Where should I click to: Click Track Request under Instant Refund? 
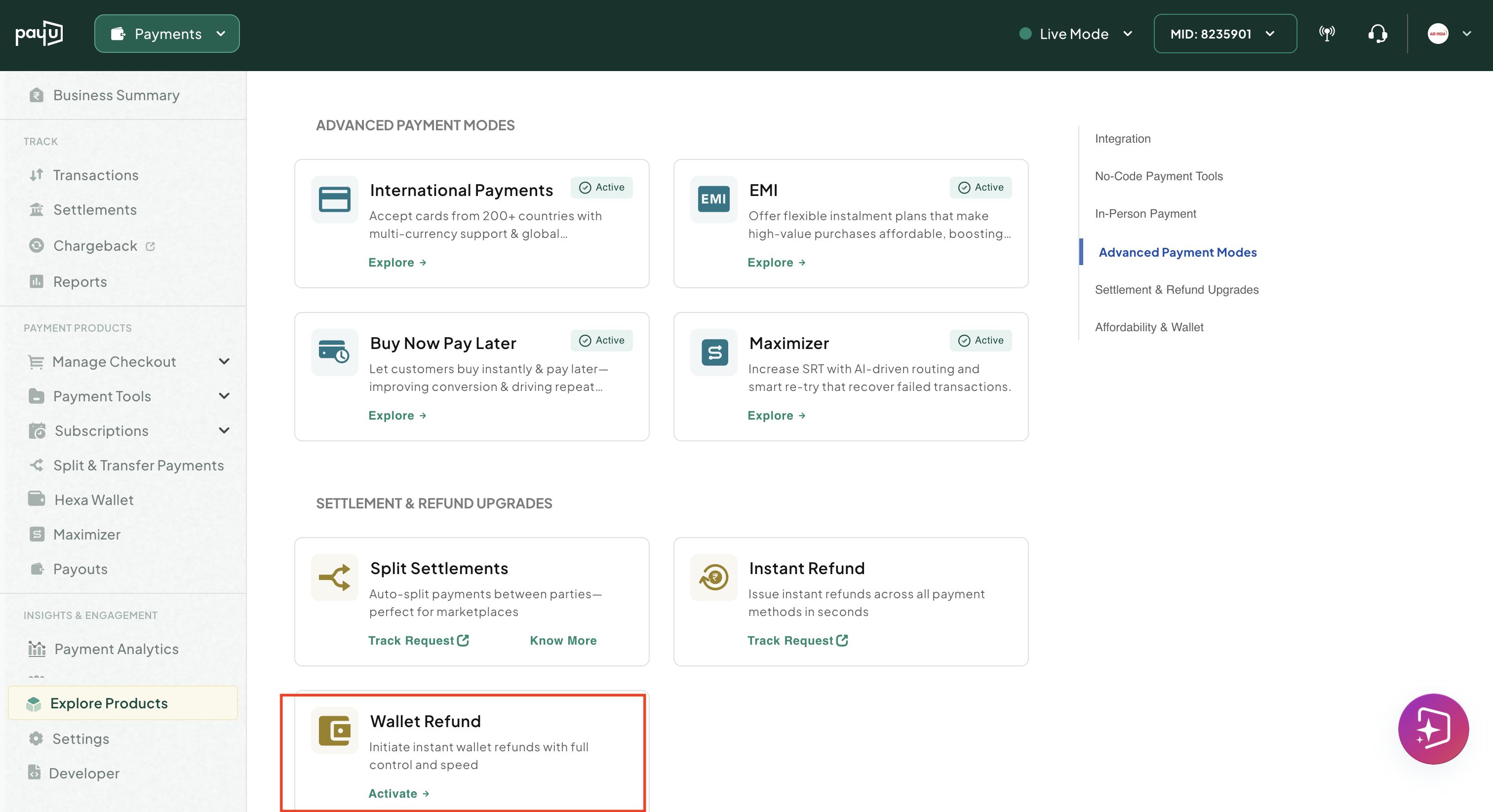[797, 640]
